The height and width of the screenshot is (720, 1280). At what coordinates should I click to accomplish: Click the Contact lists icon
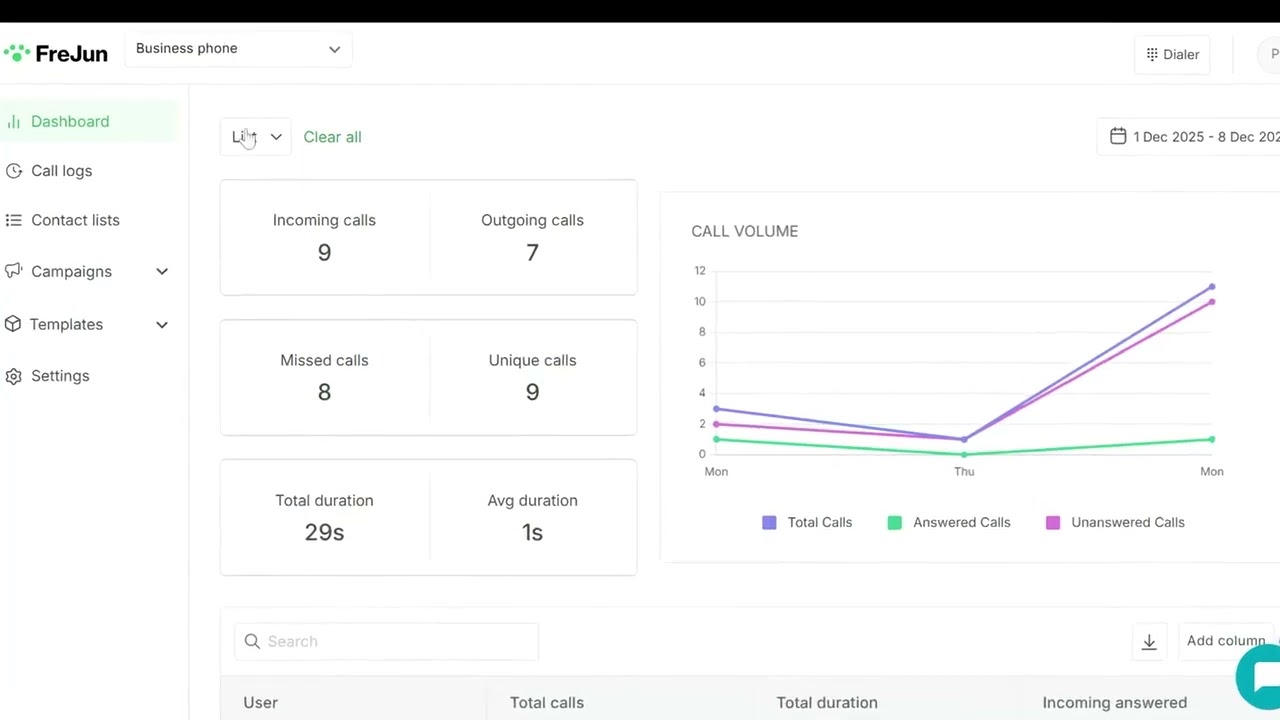point(13,220)
